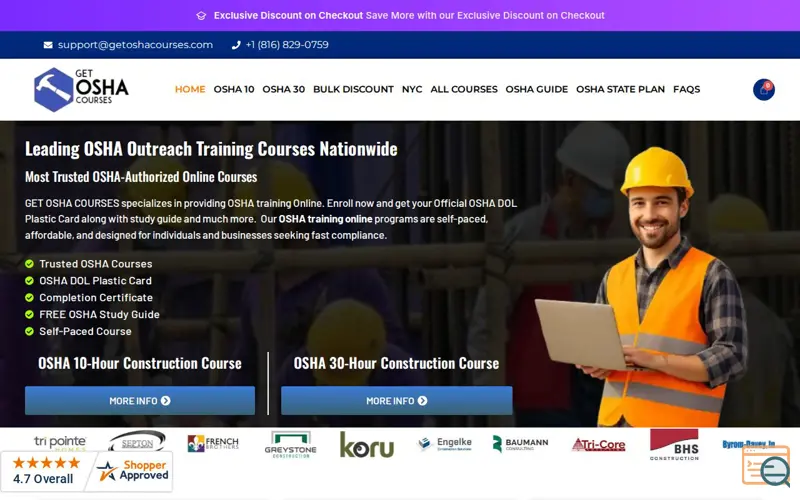Click the envelope icon beside support email
This screenshot has width=800, height=500.
pyautogui.click(x=48, y=45)
